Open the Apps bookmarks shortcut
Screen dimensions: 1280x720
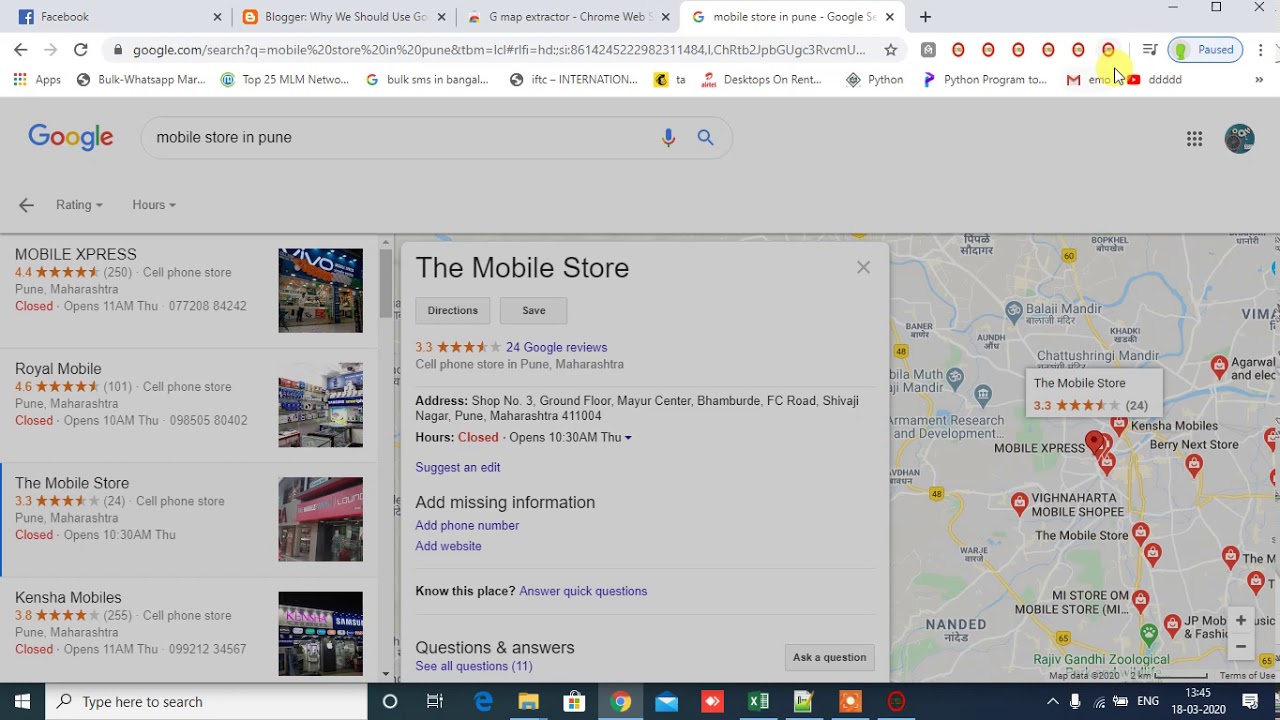37,80
